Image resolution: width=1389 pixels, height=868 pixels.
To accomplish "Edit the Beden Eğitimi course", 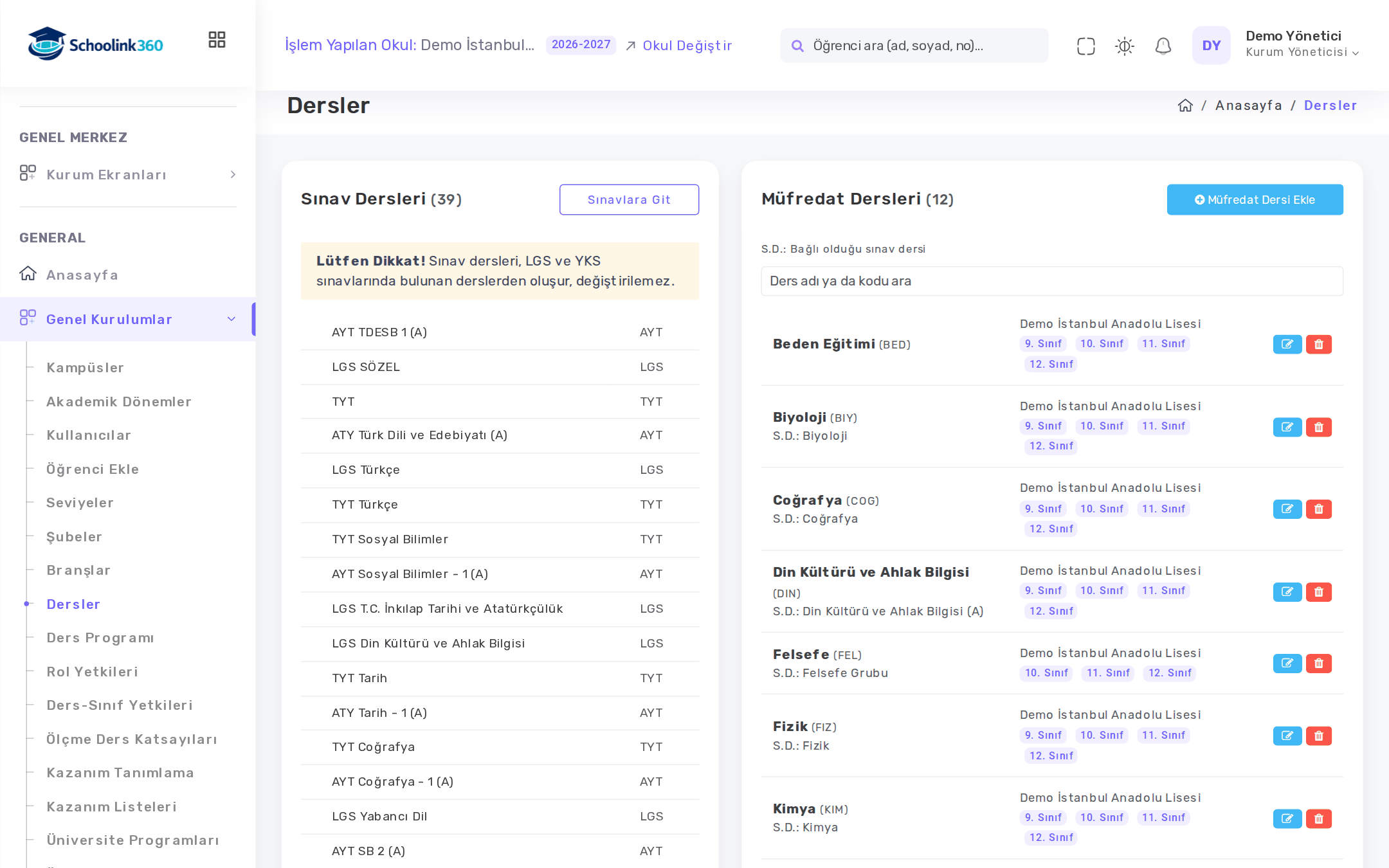I will click(1287, 344).
